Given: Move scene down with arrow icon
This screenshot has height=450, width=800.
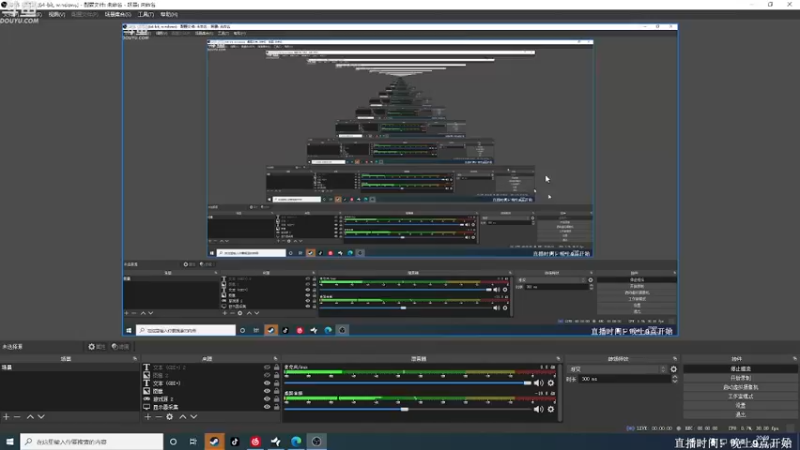Looking at the screenshot, I should (41, 417).
